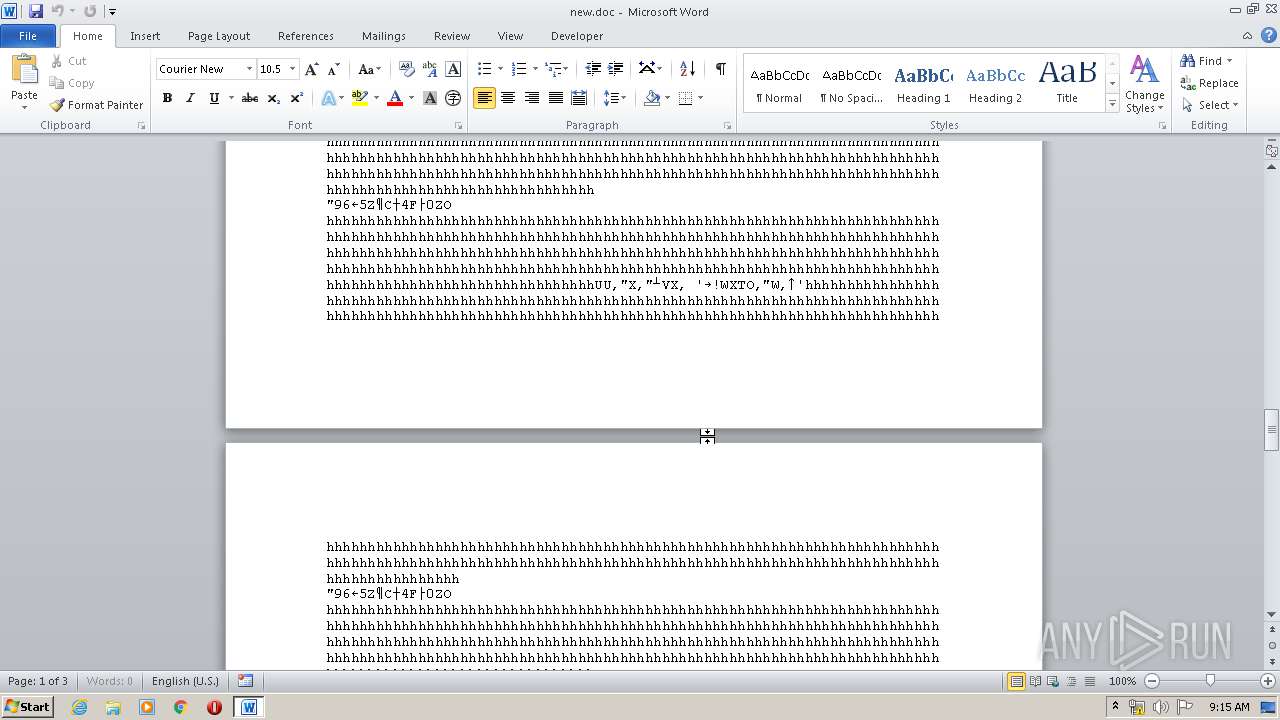Click Phonetic Guide icon
This screenshot has width=1280, height=720.
(x=430, y=69)
